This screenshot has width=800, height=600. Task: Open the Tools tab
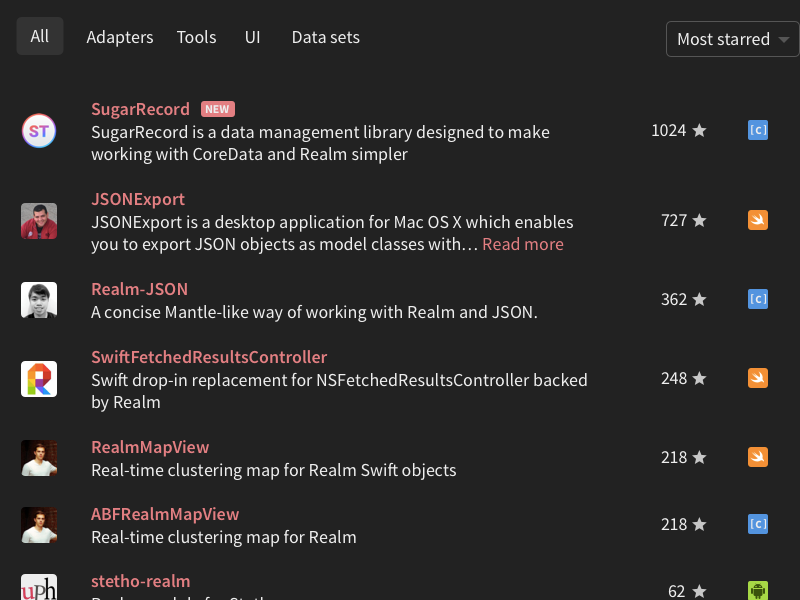(x=196, y=37)
